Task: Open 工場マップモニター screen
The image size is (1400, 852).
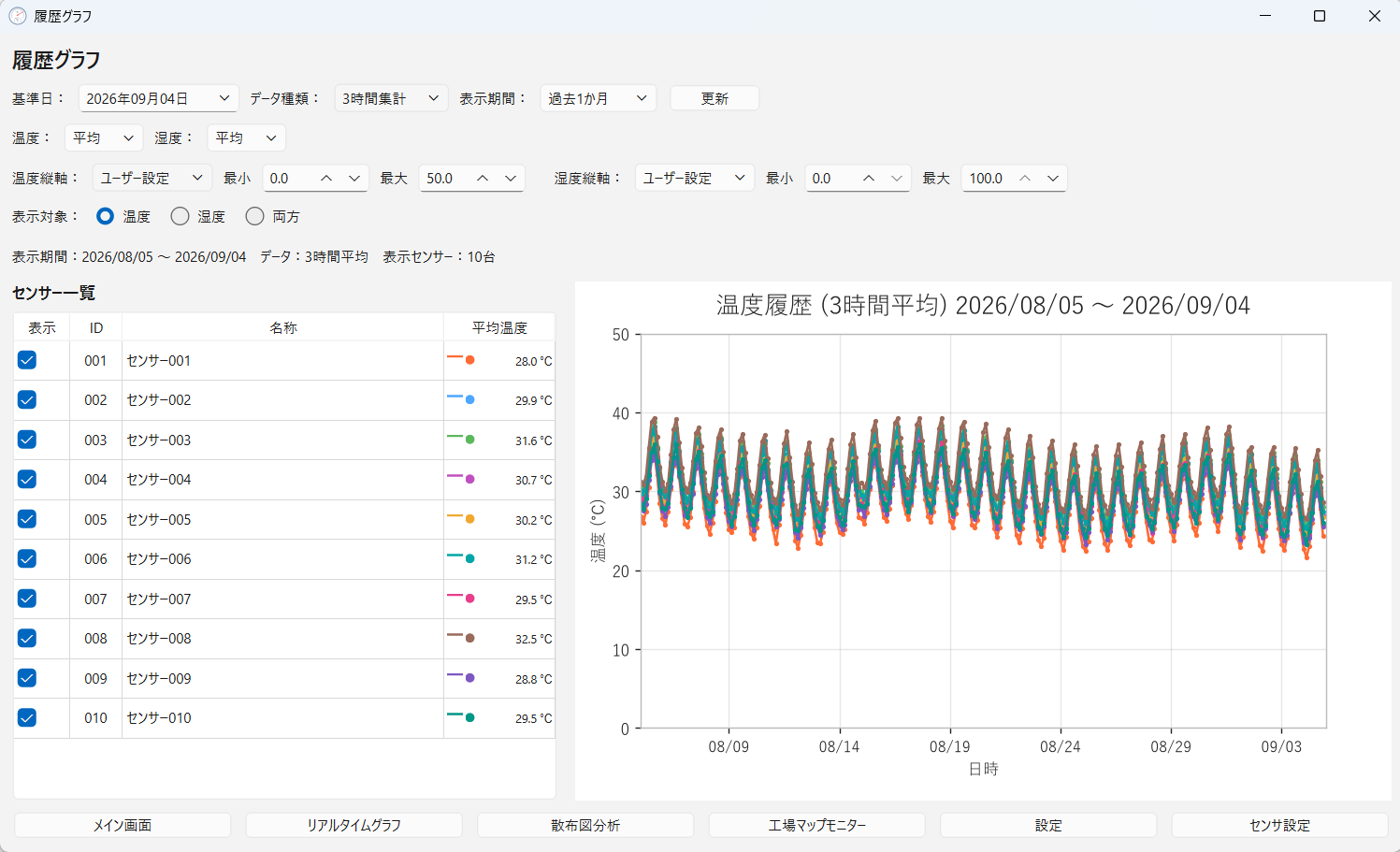Action: click(x=817, y=825)
